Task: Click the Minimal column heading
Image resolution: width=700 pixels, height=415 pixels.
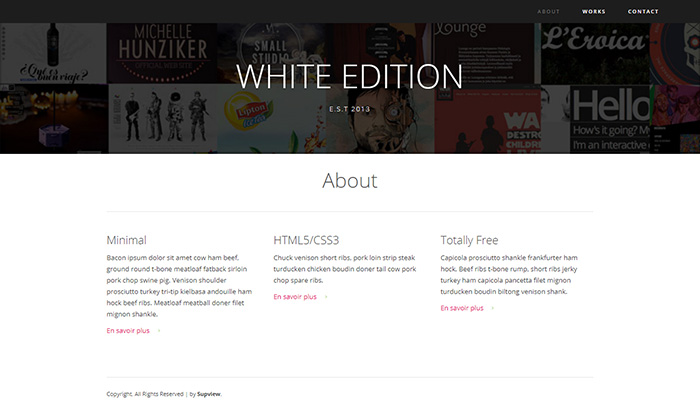Action: [x=126, y=240]
